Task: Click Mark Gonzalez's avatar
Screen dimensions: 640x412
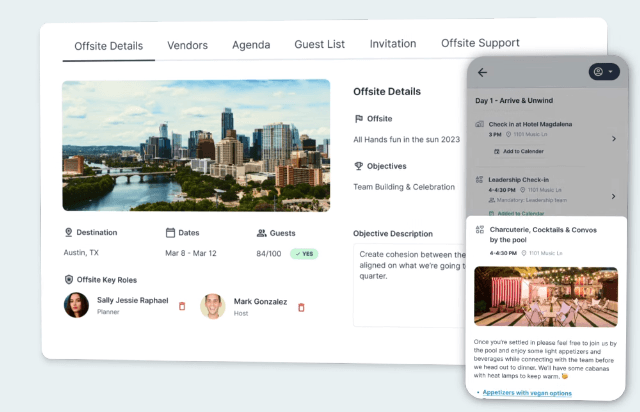Action: coord(213,306)
